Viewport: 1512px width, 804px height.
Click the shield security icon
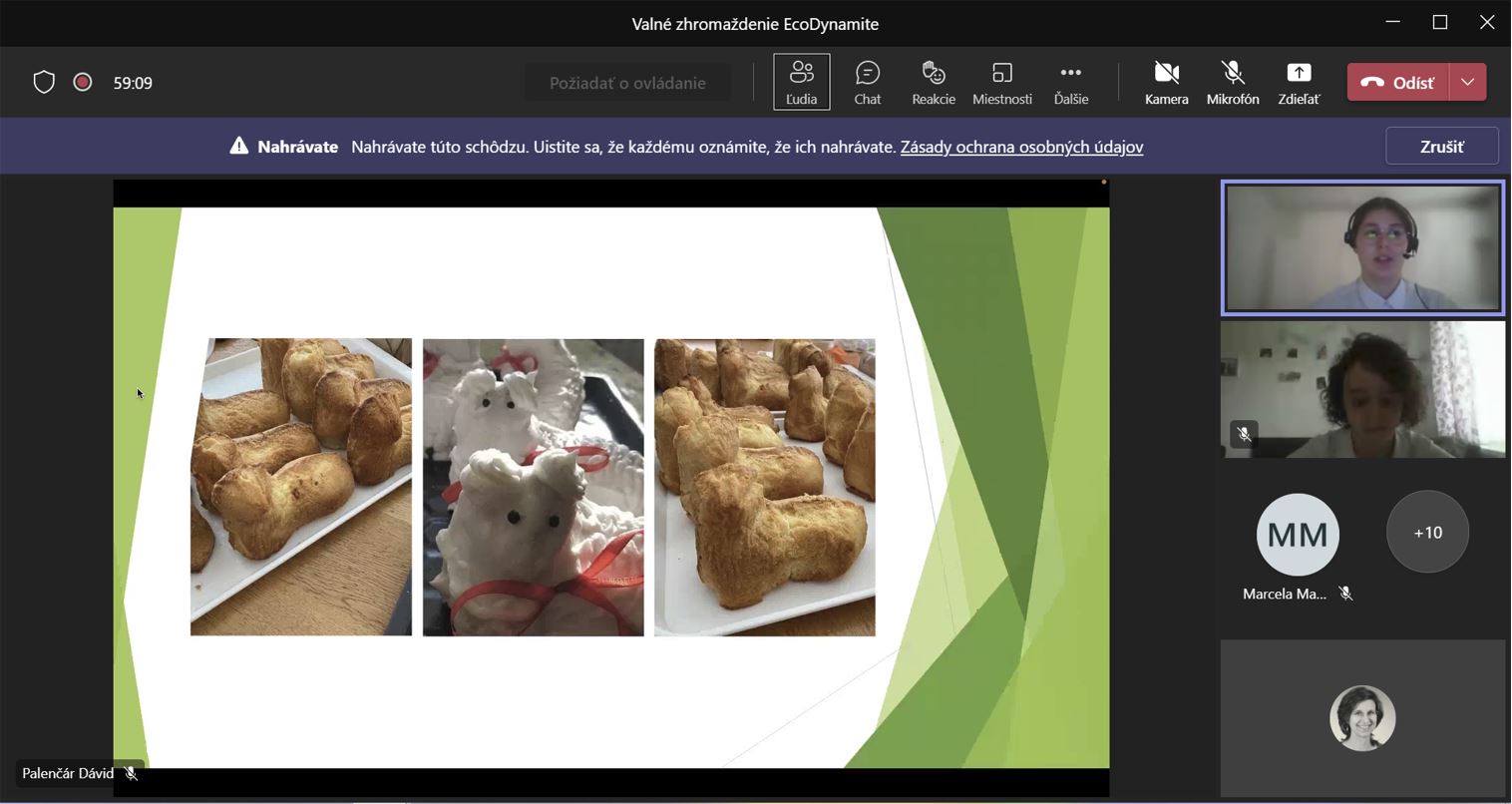click(x=44, y=82)
